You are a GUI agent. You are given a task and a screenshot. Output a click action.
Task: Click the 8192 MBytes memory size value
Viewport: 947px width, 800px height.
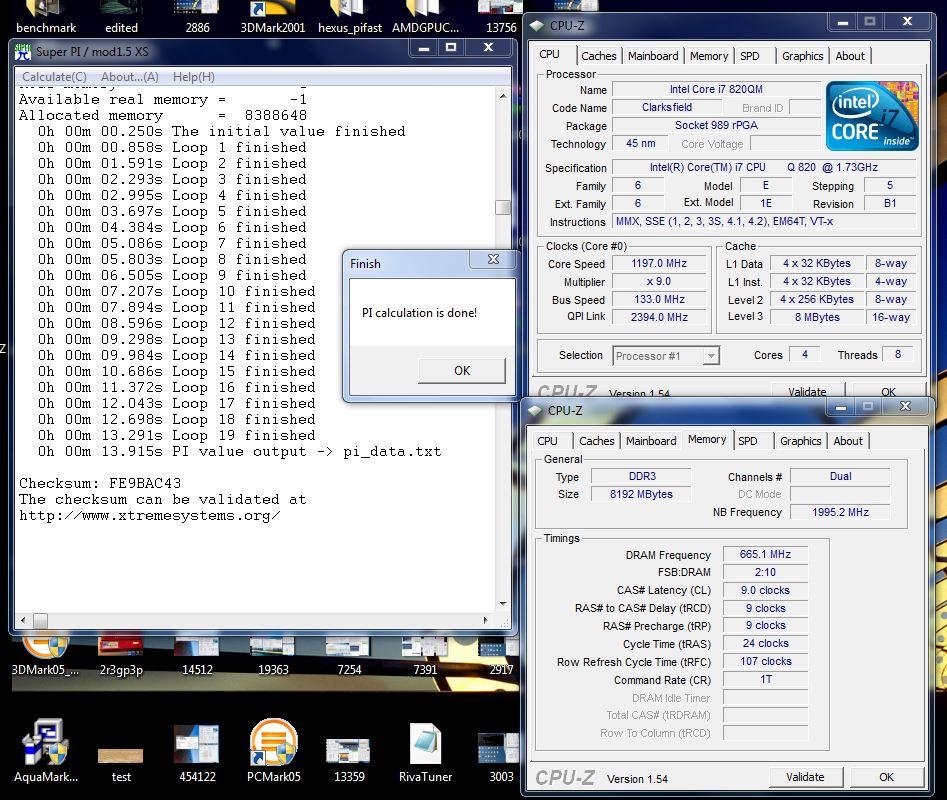pos(641,494)
